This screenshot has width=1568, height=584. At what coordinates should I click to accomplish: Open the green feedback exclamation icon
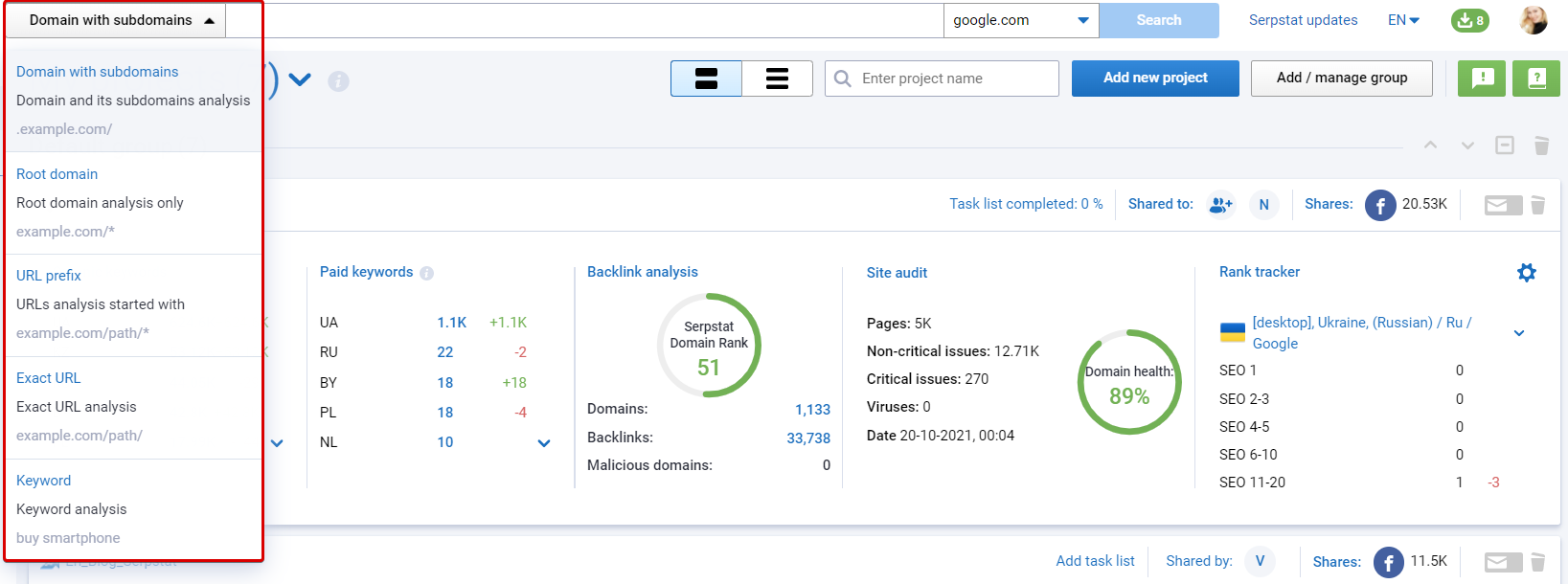(1481, 79)
